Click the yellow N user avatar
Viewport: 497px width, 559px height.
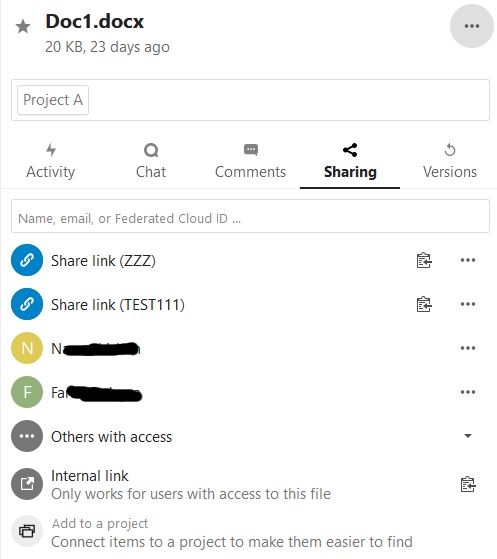[27, 348]
